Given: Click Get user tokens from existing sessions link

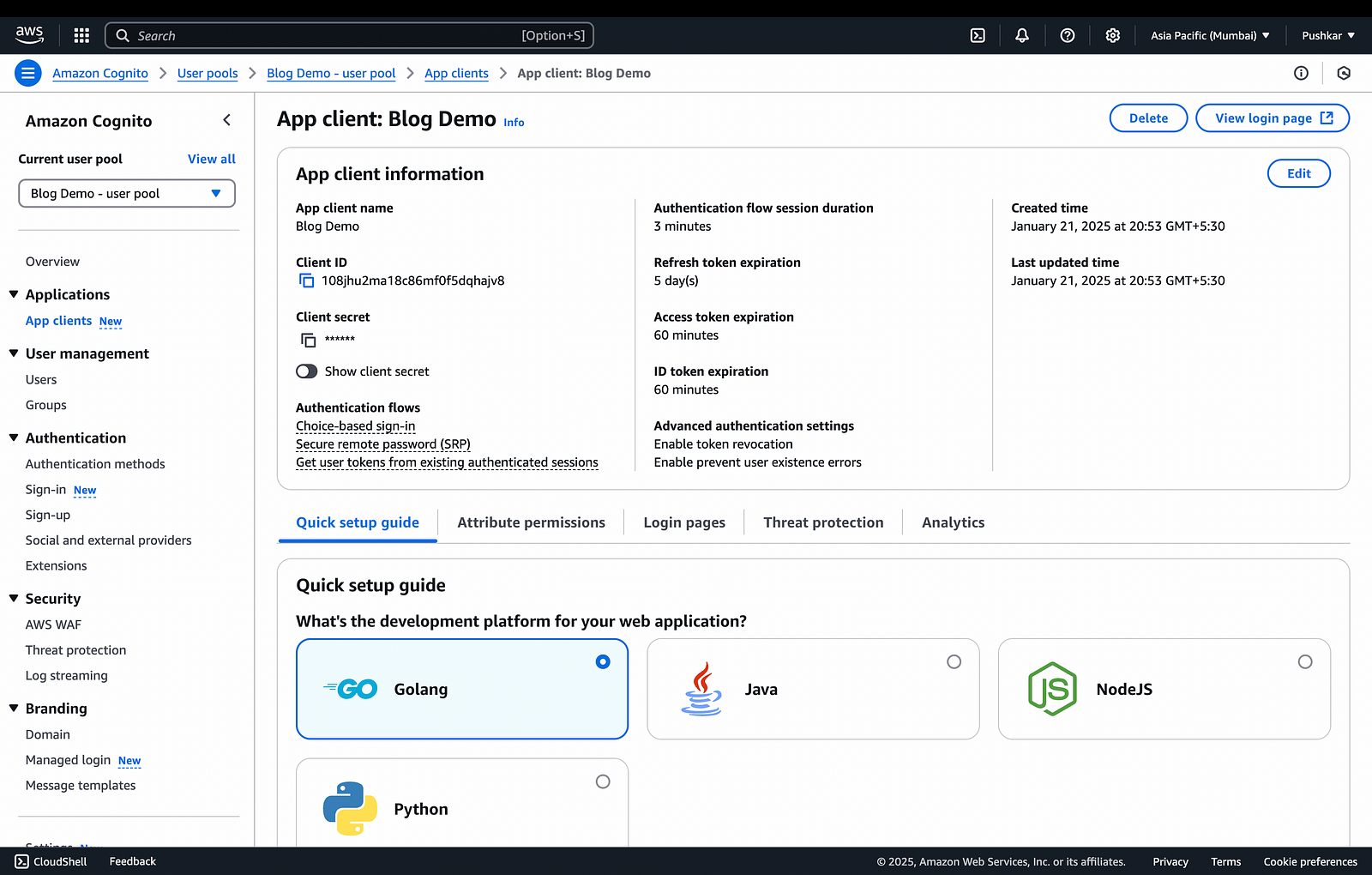Looking at the screenshot, I should point(447,462).
